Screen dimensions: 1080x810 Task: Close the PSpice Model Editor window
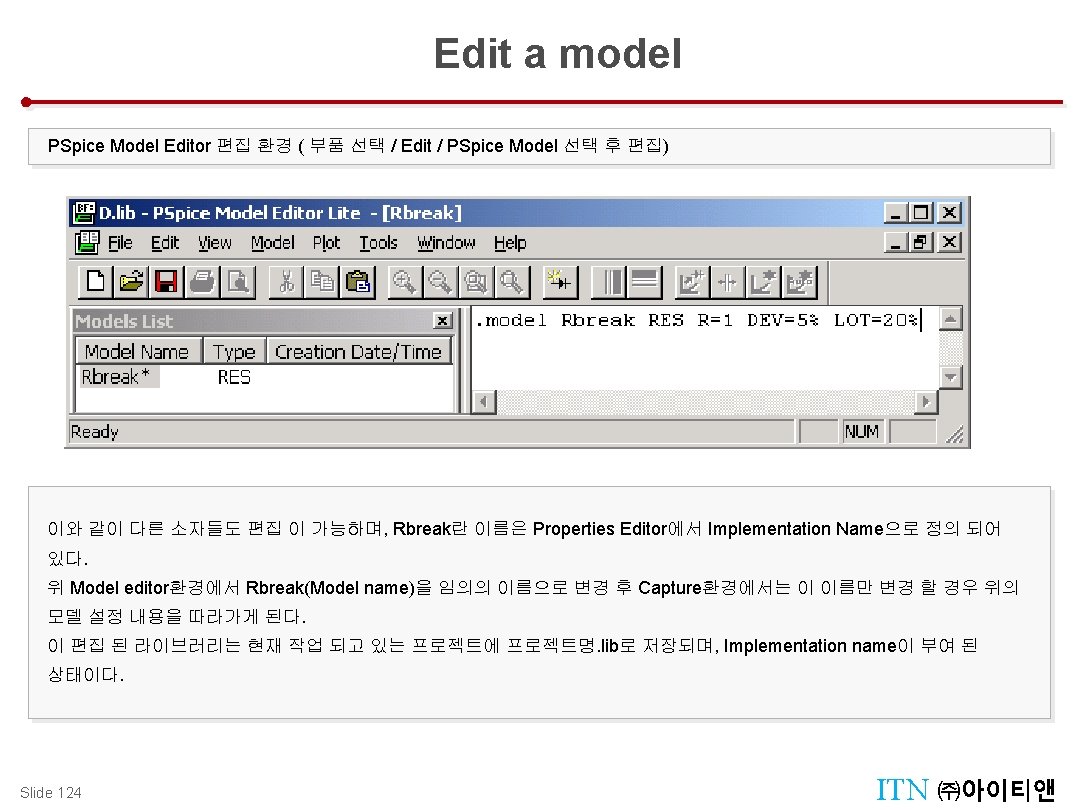[x=949, y=213]
